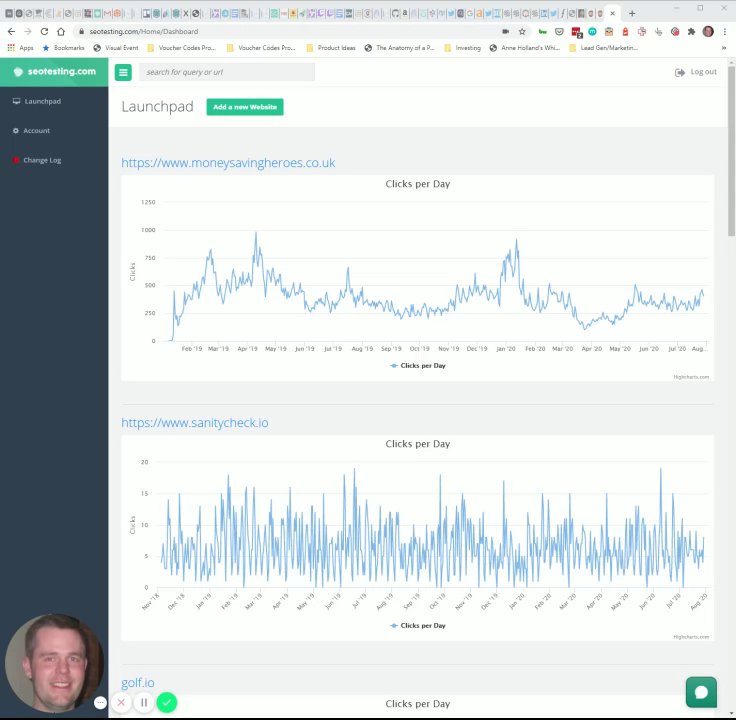Click the pointer hand extension icon
Viewport: 736px width, 720px height.
pyautogui.click(x=658, y=31)
